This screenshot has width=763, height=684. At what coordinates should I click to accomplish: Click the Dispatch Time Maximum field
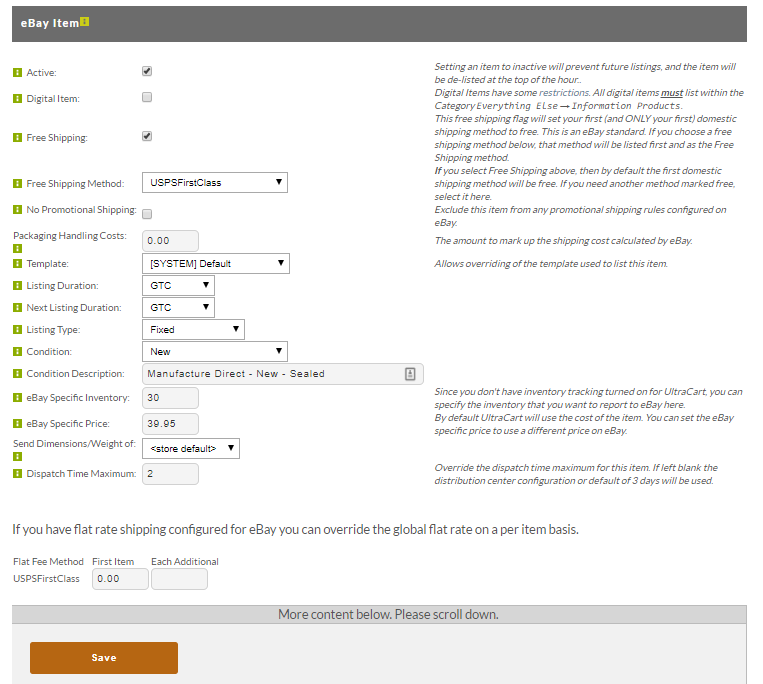[170, 474]
